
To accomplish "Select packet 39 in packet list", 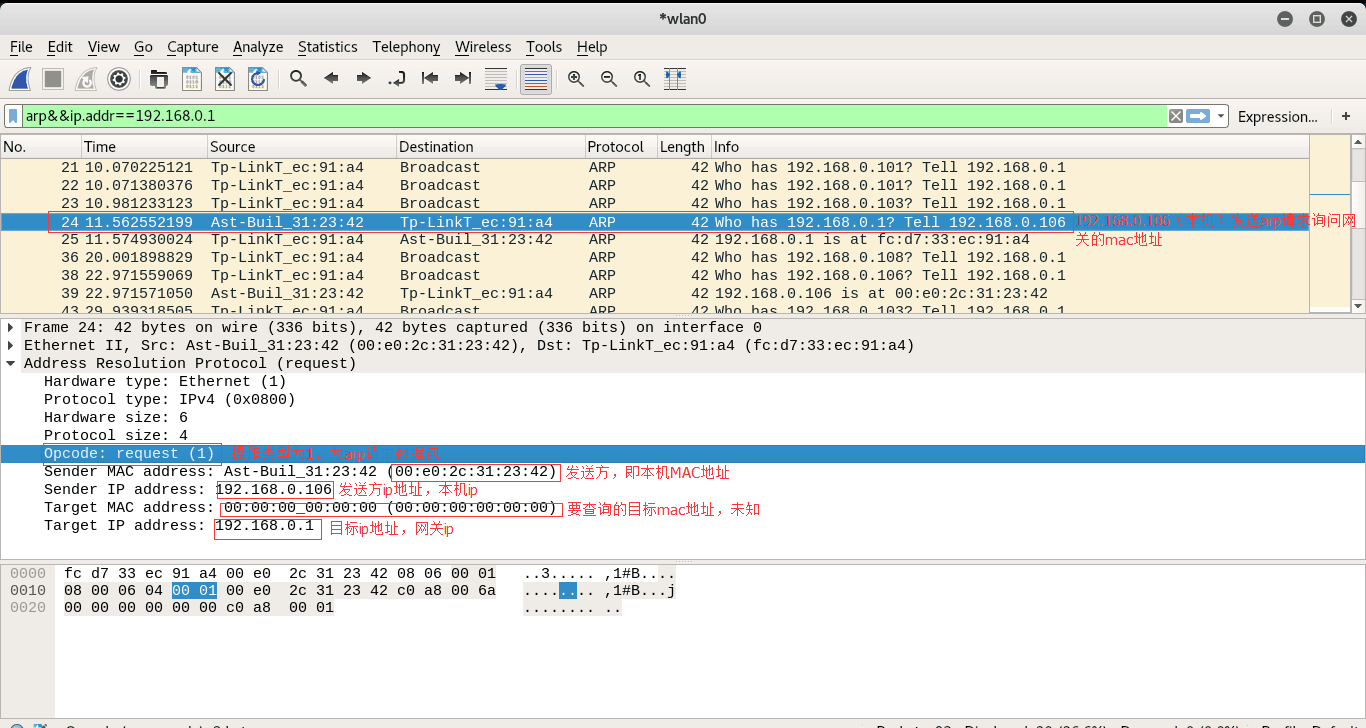I will coord(655,294).
